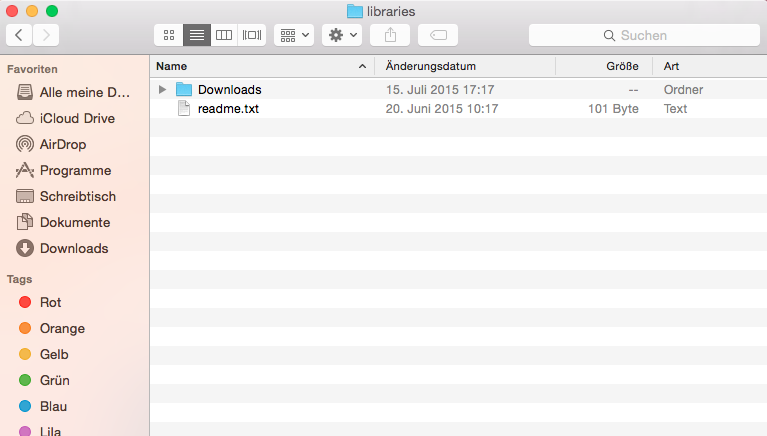Click the edit tags button

pos(438,35)
